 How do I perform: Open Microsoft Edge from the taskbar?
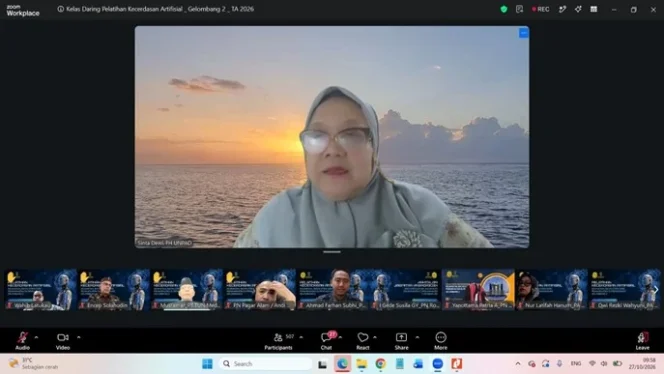[x=342, y=363]
